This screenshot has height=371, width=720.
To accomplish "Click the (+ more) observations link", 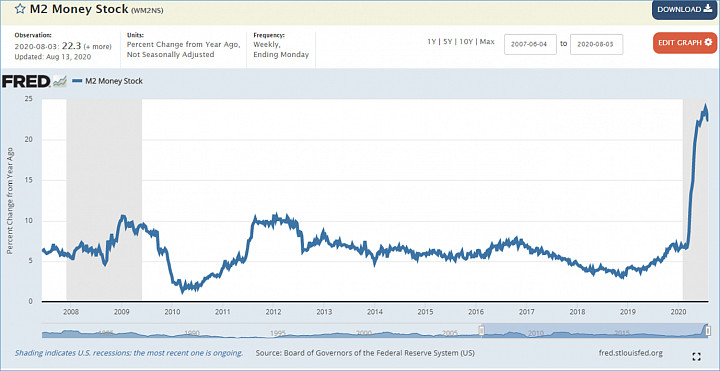I will (x=97, y=47).
